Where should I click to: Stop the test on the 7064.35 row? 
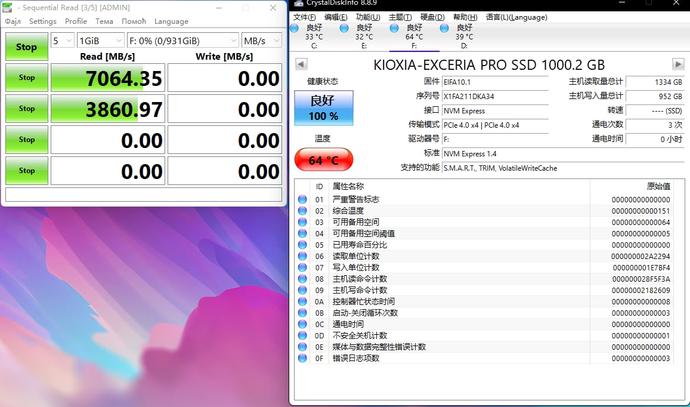click(26, 77)
